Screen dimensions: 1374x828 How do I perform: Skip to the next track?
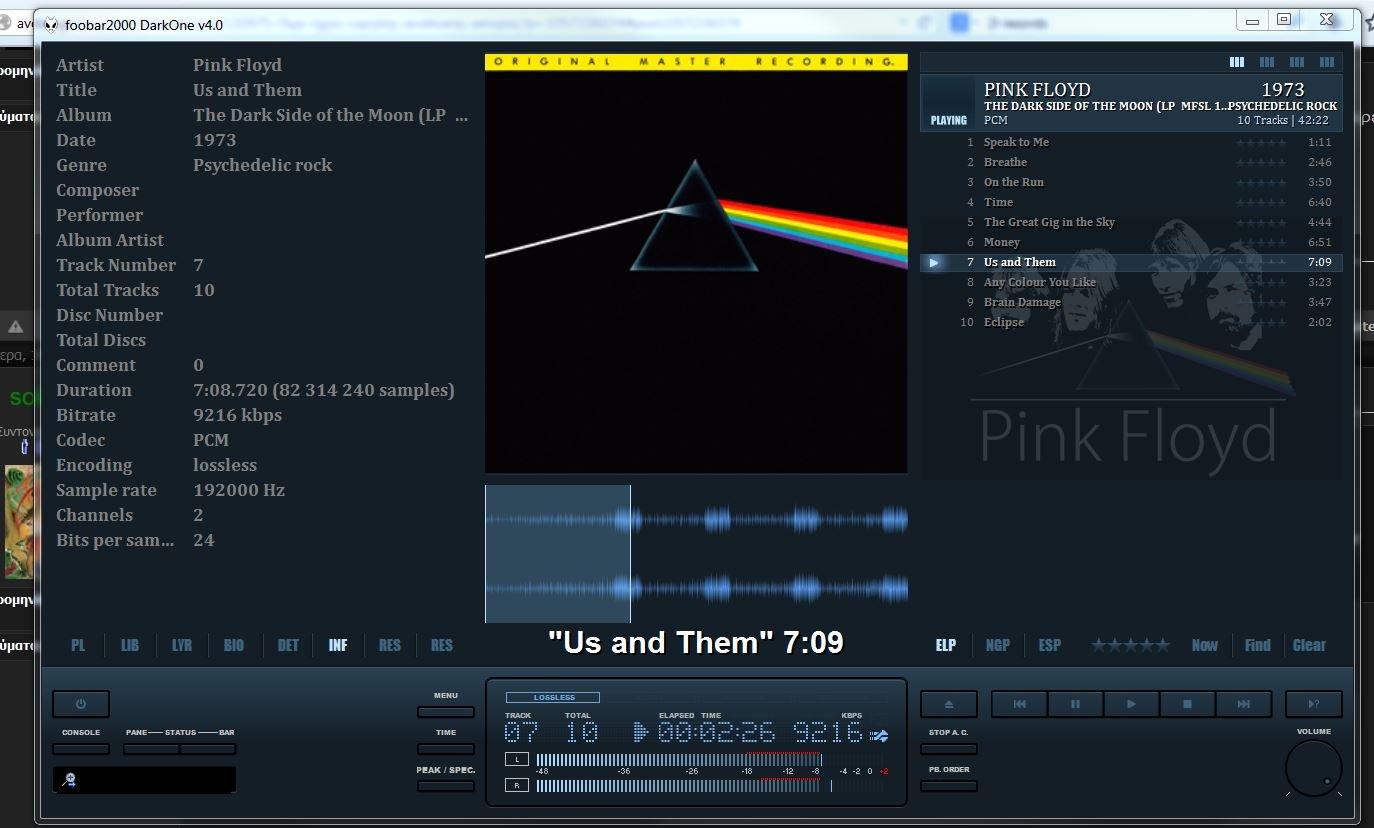point(1243,704)
